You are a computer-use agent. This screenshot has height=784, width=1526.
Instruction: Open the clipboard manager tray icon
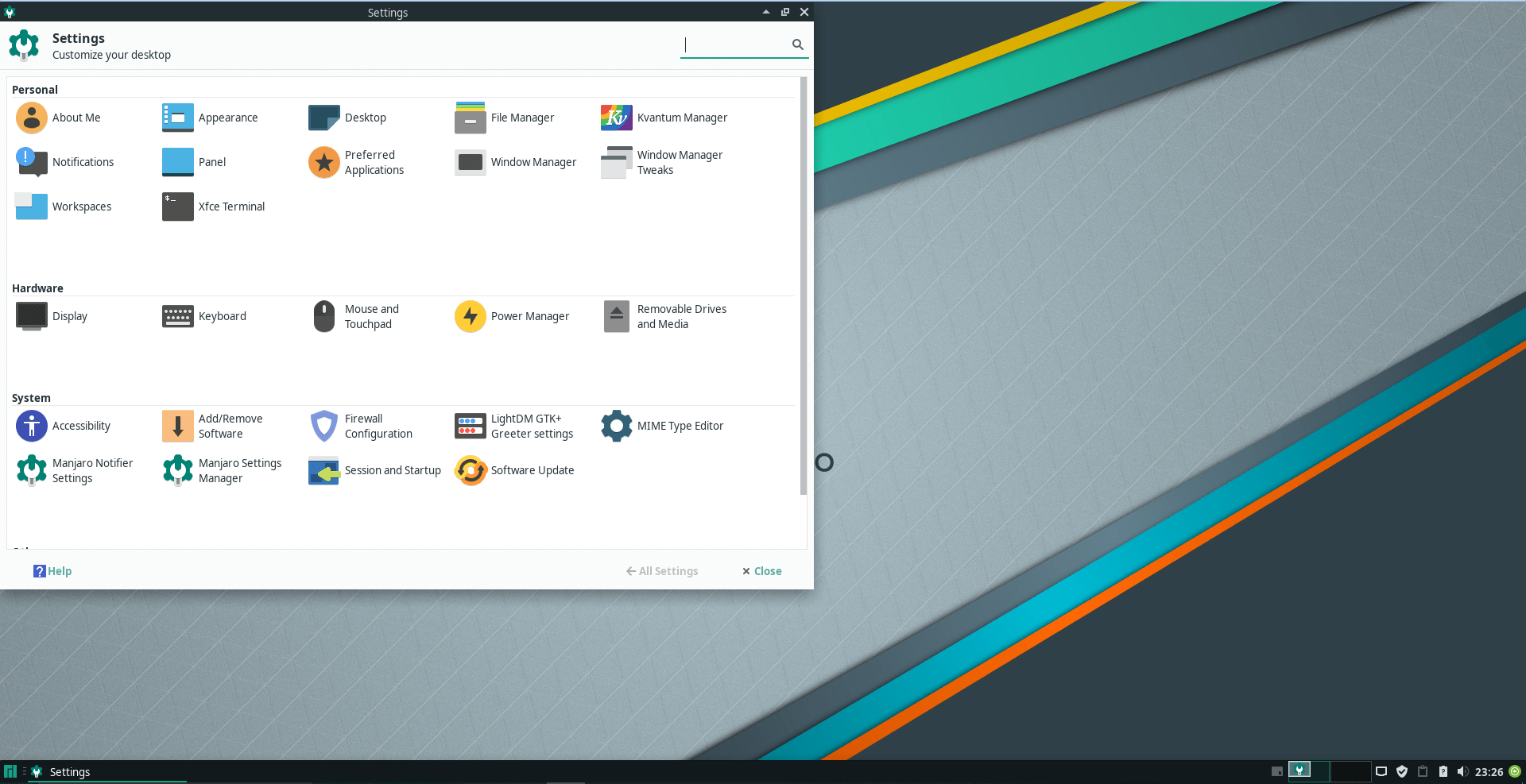click(x=1423, y=771)
